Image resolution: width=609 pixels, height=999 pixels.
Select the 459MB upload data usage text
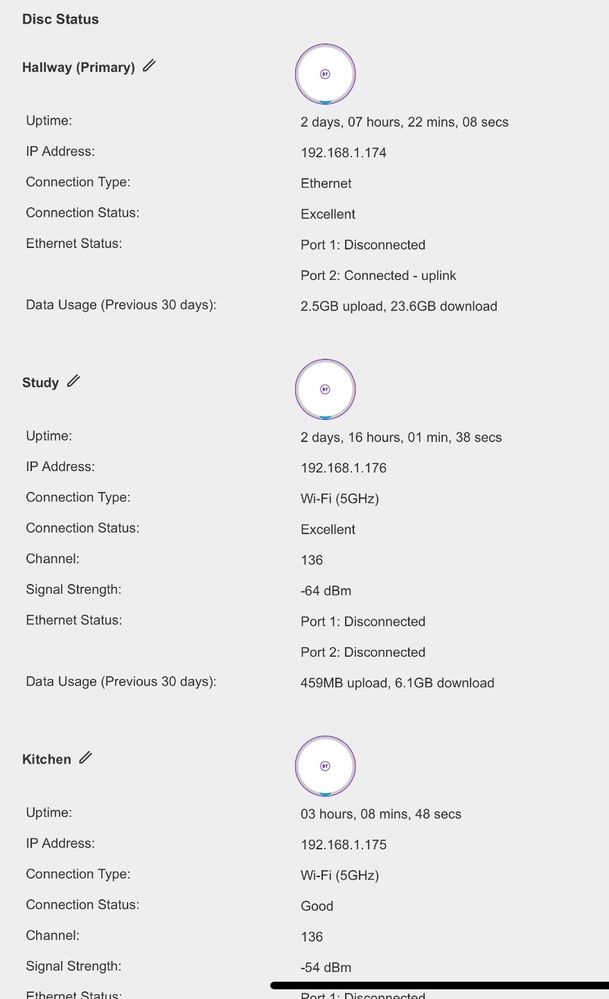(x=397, y=683)
